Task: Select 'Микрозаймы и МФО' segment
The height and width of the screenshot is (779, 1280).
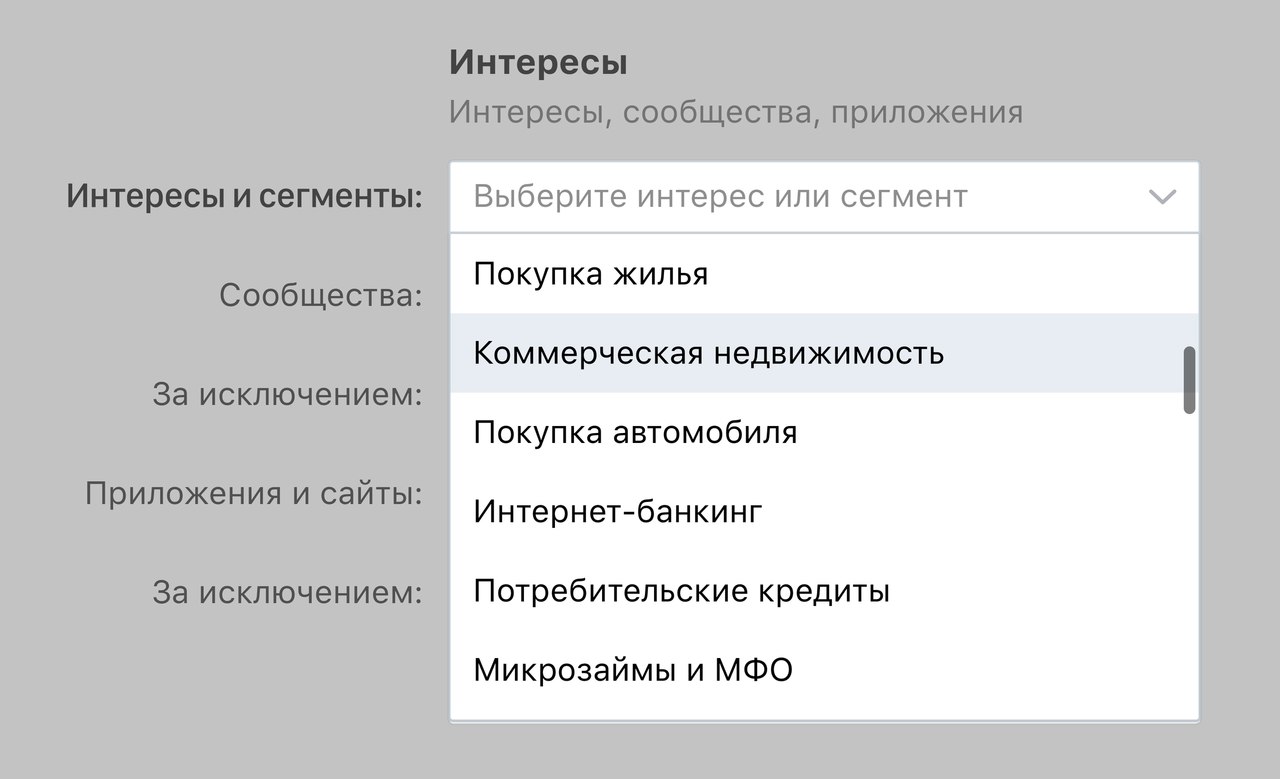Action: click(x=632, y=670)
